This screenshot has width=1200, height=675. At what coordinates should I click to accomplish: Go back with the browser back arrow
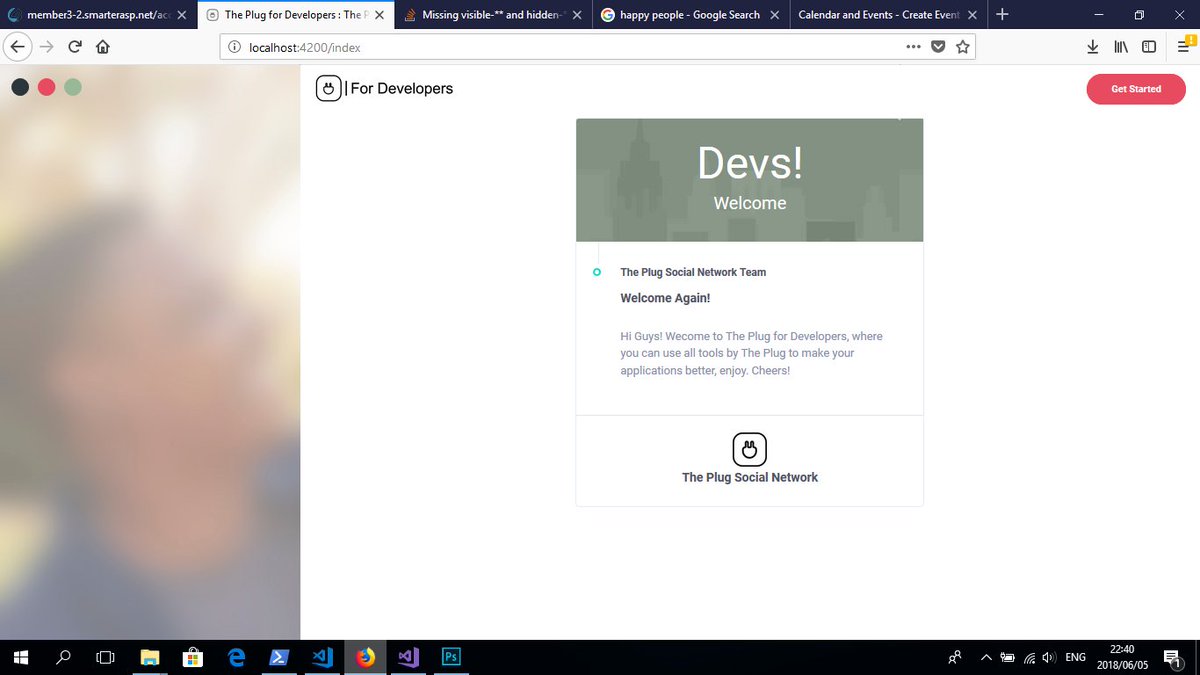18,47
